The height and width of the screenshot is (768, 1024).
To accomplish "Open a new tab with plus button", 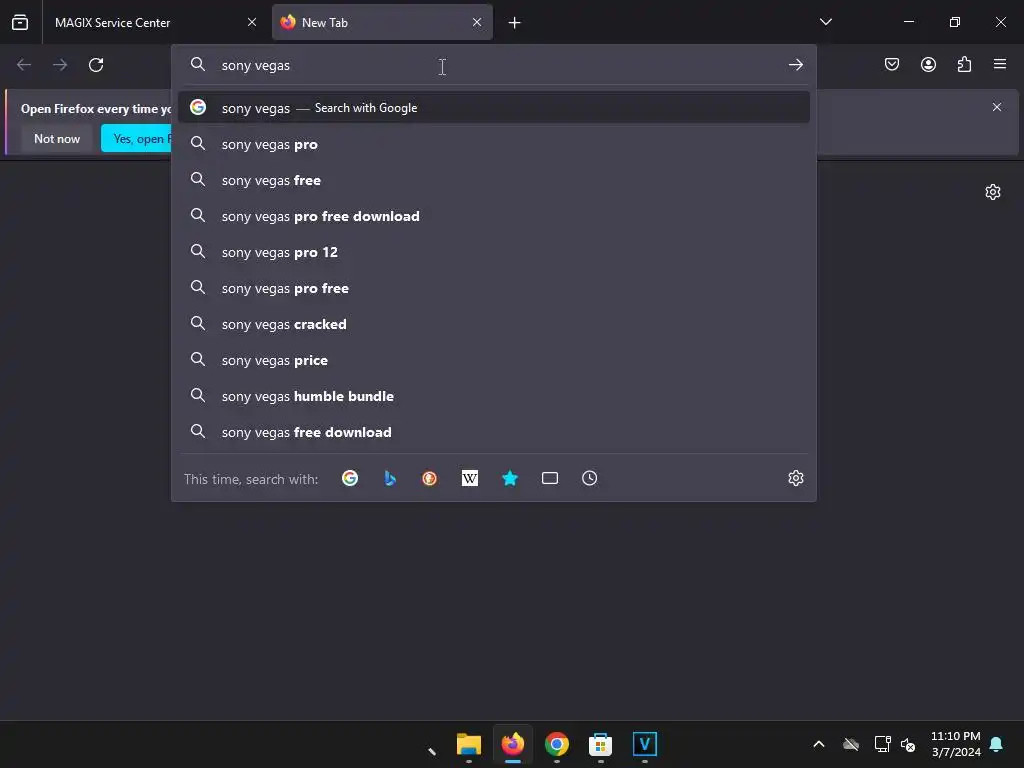I will 515,23.
